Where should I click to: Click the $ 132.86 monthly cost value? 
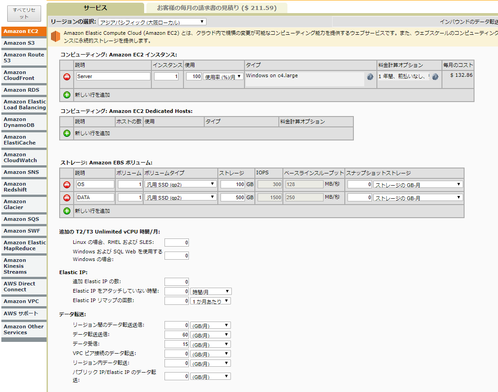[x=461, y=75]
